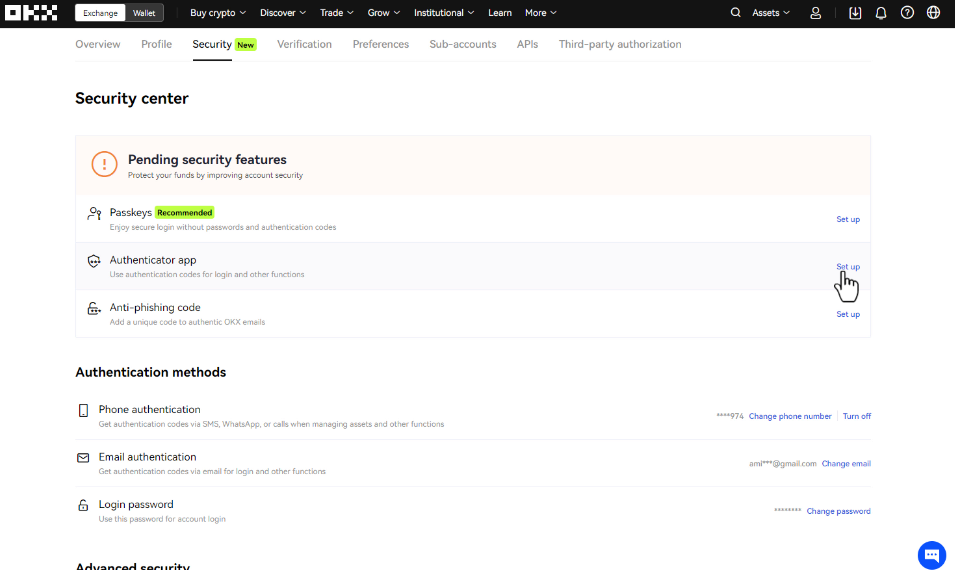Viewport: 955px width, 570px height.
Task: Expand the Discover menu
Action: pyautogui.click(x=283, y=13)
